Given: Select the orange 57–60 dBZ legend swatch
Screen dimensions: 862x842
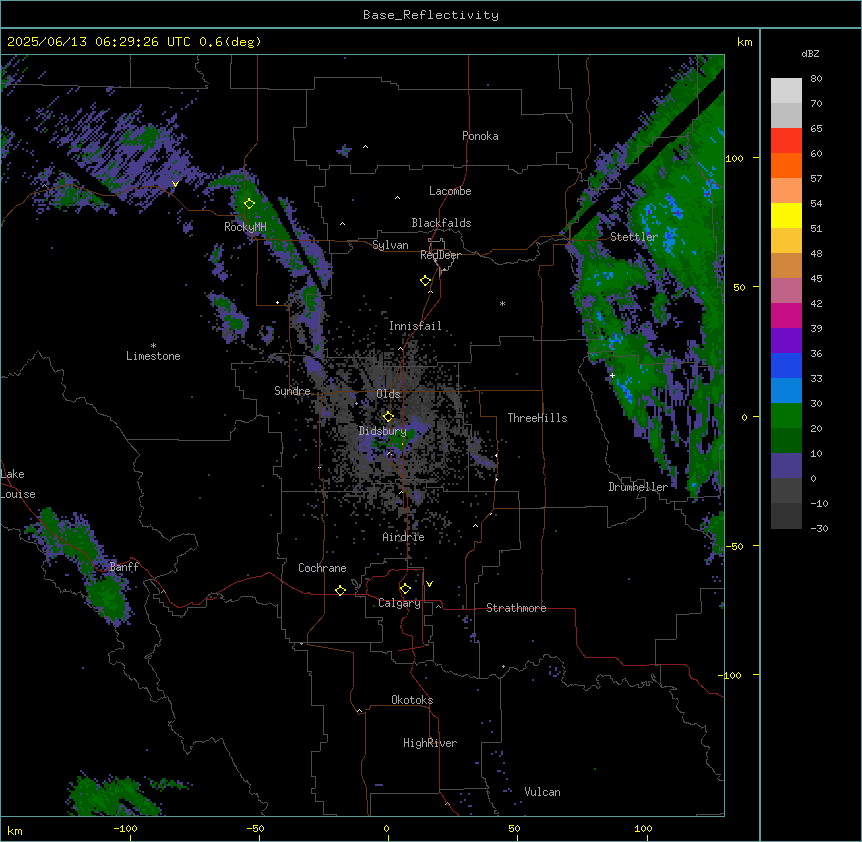Looking at the screenshot, I should 786,165.
